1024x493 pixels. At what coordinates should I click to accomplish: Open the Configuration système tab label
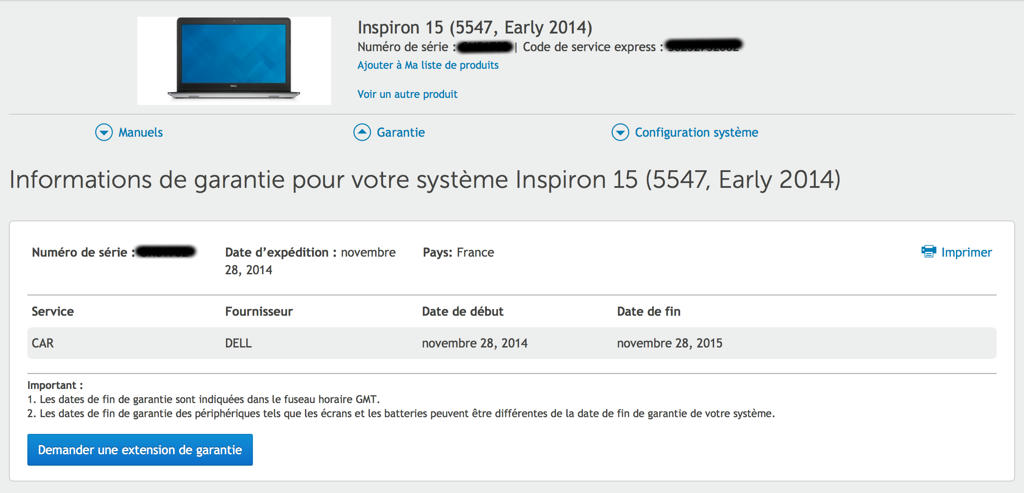click(696, 133)
